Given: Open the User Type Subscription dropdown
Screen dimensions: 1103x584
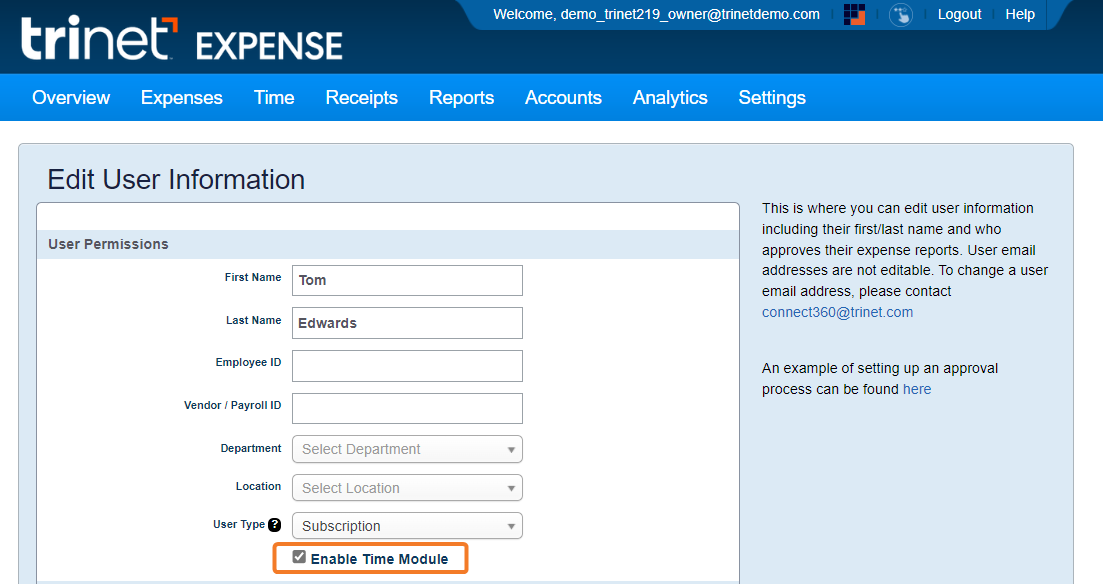Looking at the screenshot, I should click(407, 526).
